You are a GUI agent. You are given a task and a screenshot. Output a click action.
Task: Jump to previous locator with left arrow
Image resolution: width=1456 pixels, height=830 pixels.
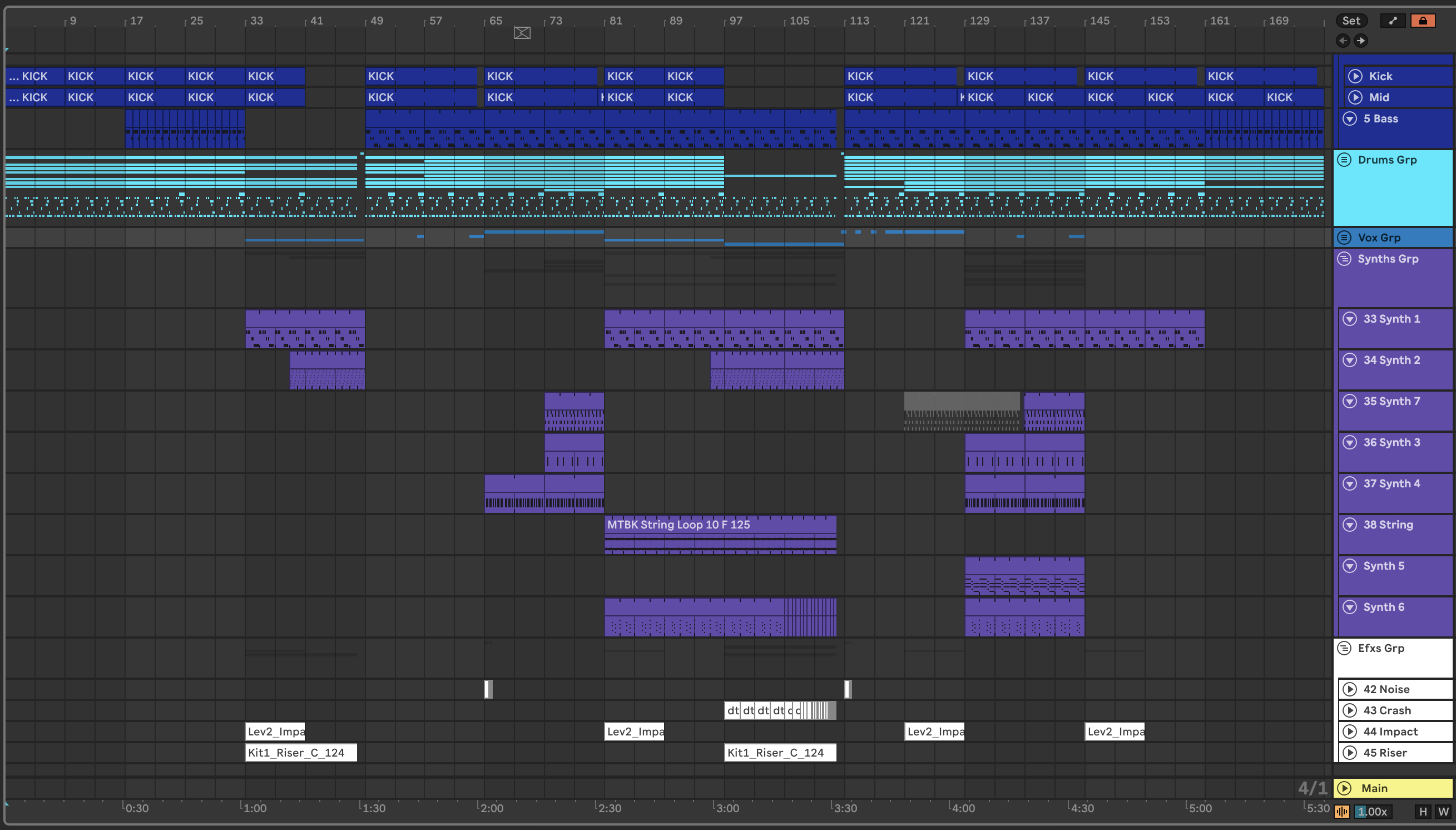coord(1343,41)
